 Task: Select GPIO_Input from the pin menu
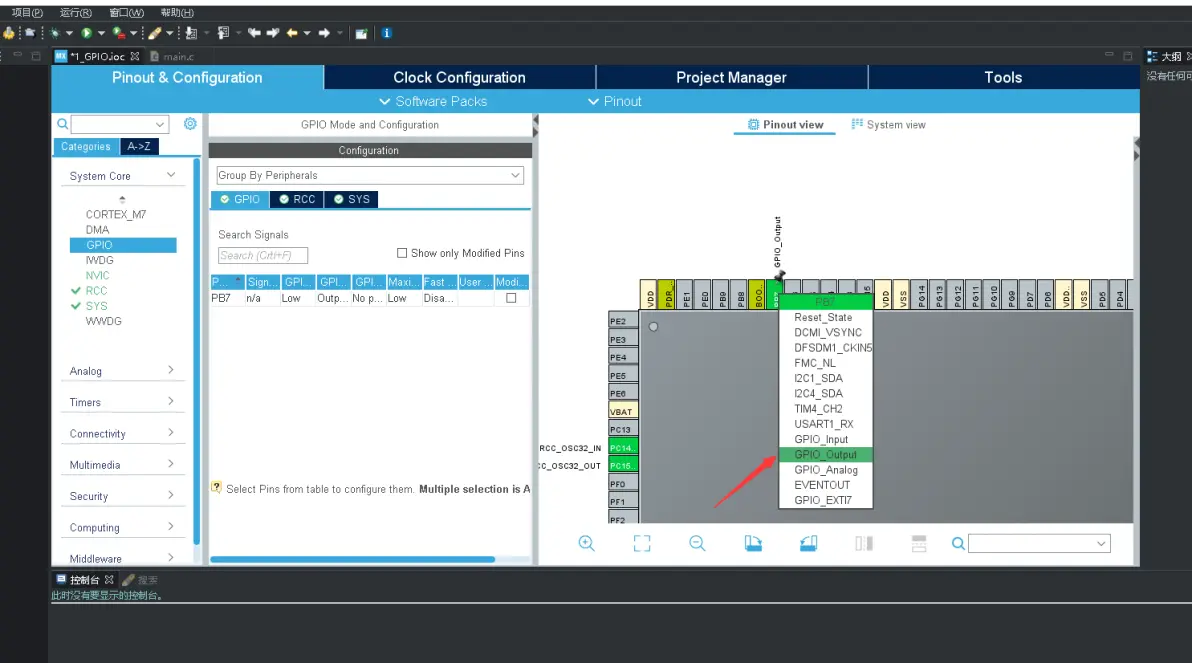coord(821,439)
